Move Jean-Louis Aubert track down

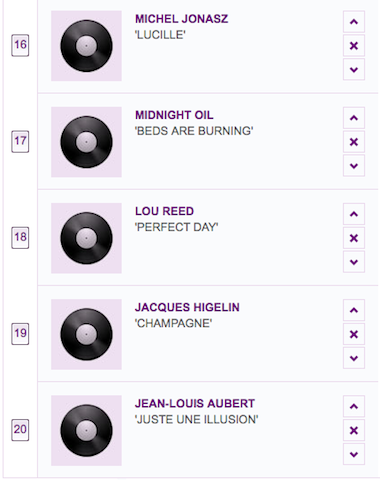pos(354,454)
